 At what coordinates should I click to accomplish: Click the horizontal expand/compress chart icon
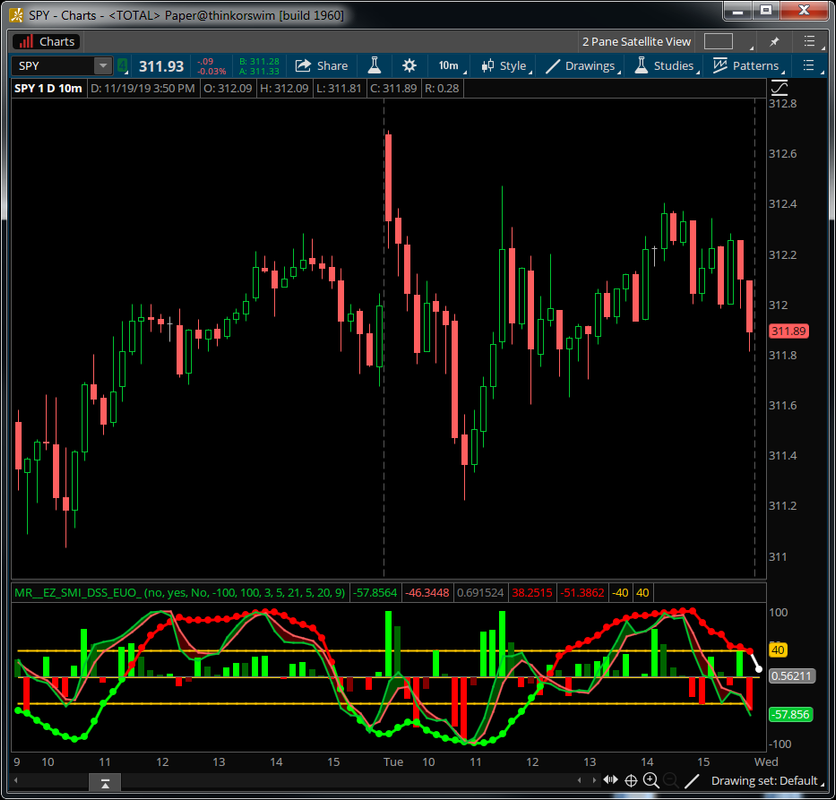coord(610,780)
